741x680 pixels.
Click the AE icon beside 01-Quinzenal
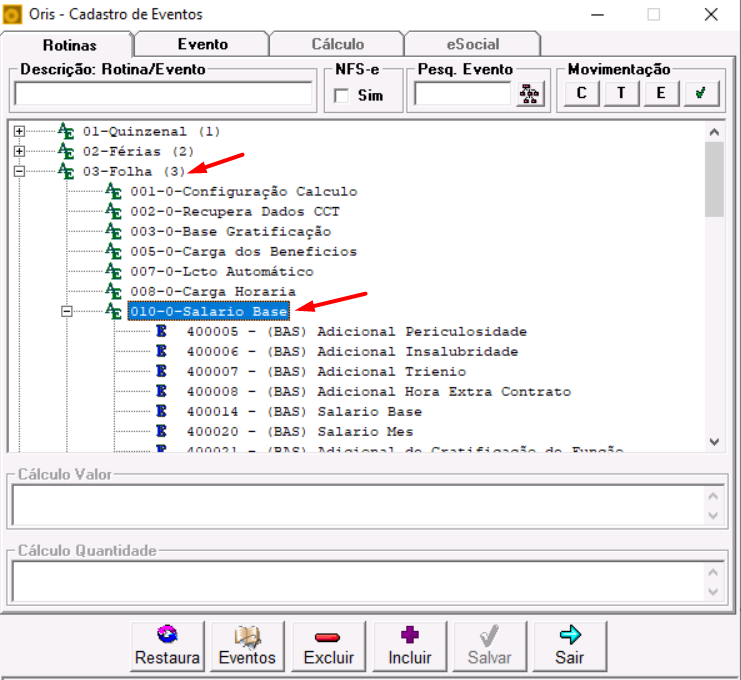pyautogui.click(x=66, y=131)
